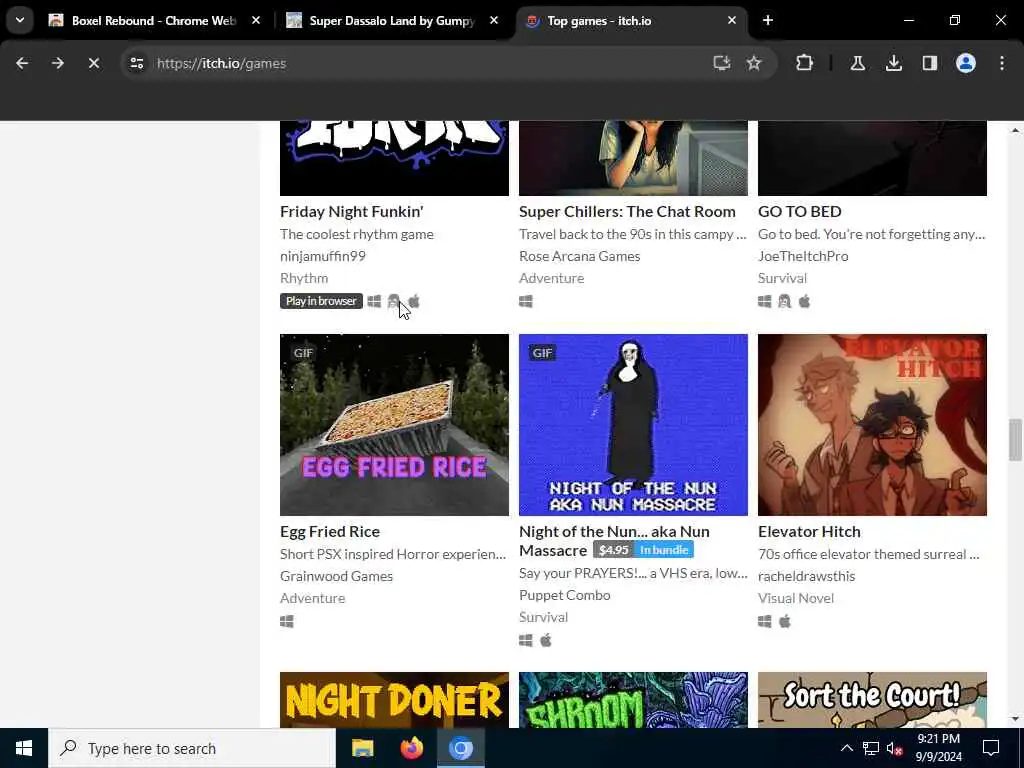Visit Rose Arcana Games author page
This screenshot has width=1024, height=768.
coord(579,256)
